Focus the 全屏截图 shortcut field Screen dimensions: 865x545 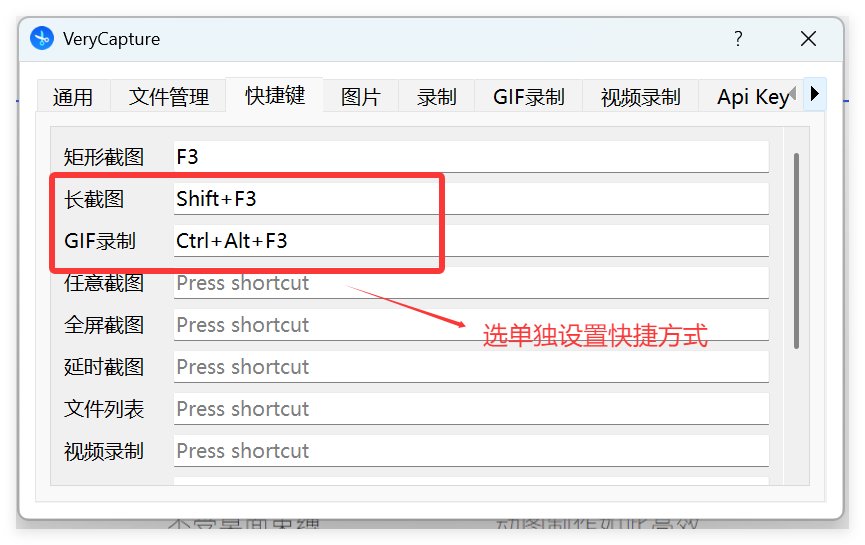coord(470,325)
